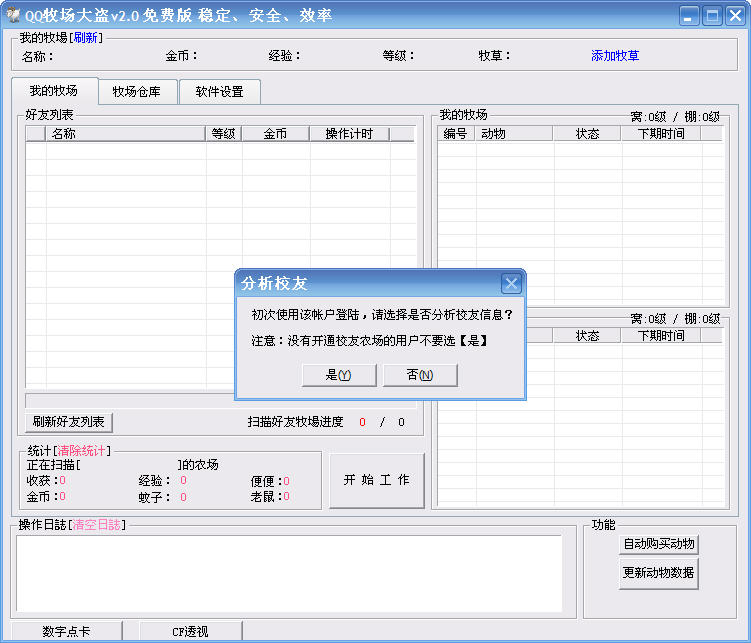Click the 编号 column header
Viewport: 751px width, 643px height.
pyautogui.click(x=455, y=134)
